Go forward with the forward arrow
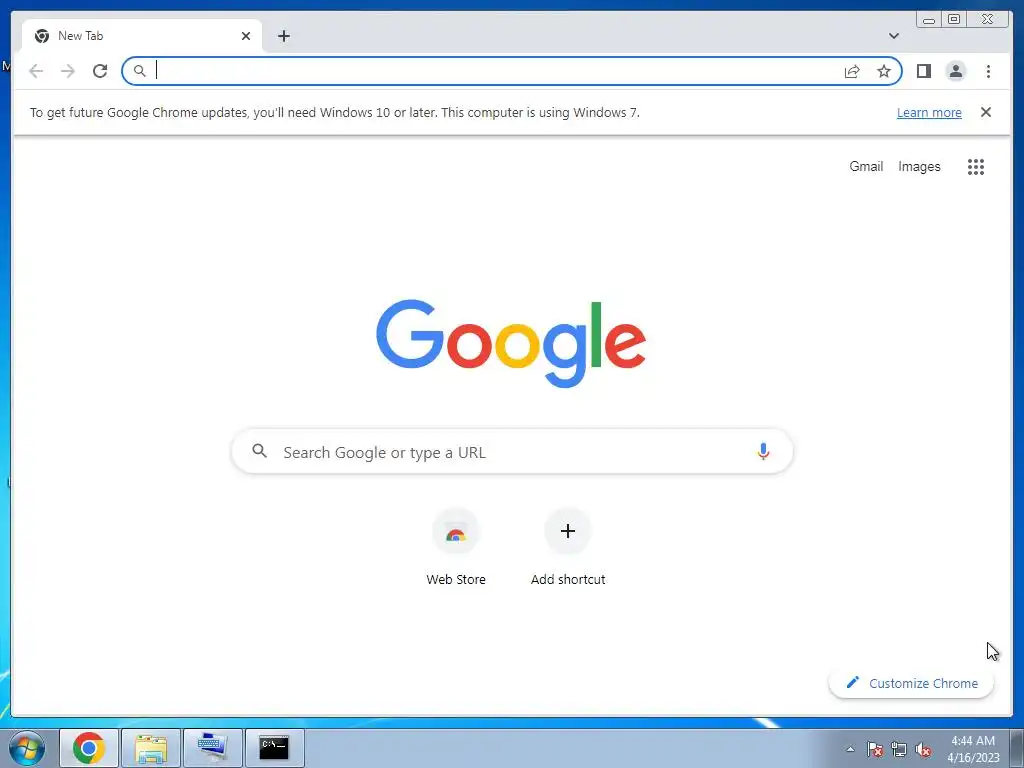The image size is (1024, 768). pyautogui.click(x=68, y=71)
